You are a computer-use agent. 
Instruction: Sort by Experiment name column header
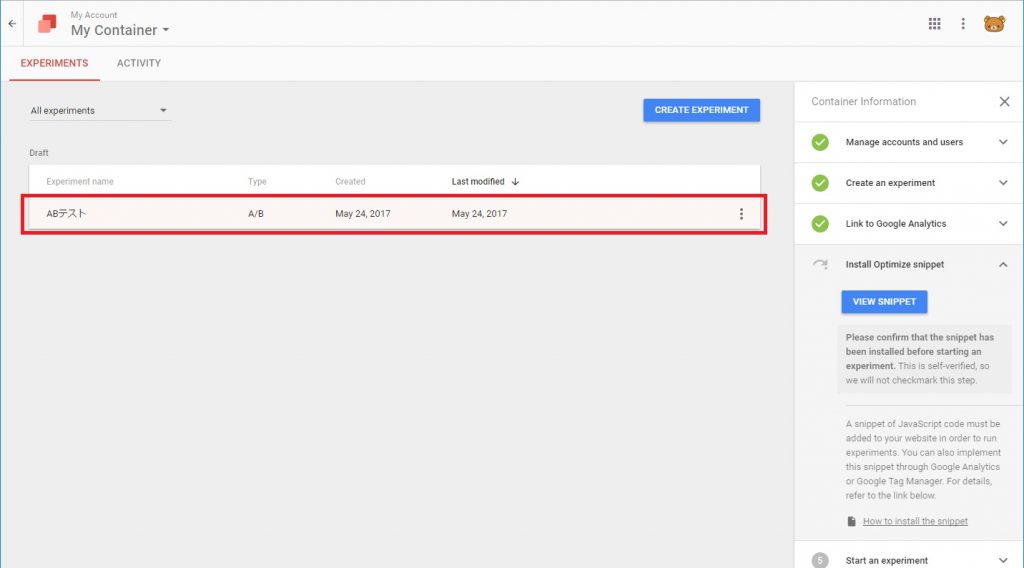(x=80, y=181)
